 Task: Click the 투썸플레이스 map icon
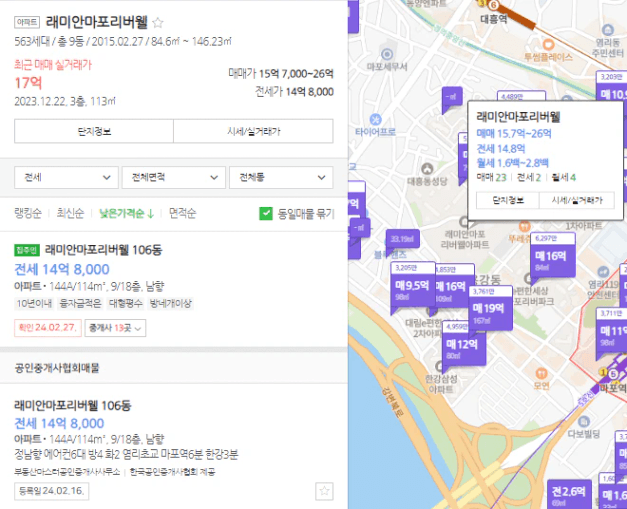(x=548, y=44)
